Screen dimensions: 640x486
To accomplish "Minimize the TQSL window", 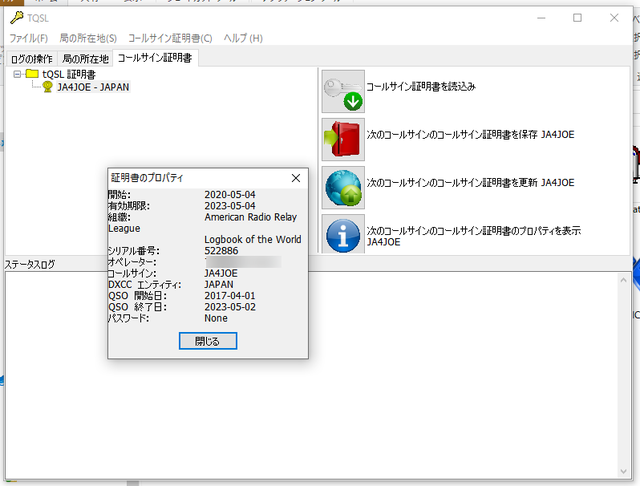I will click(x=541, y=18).
